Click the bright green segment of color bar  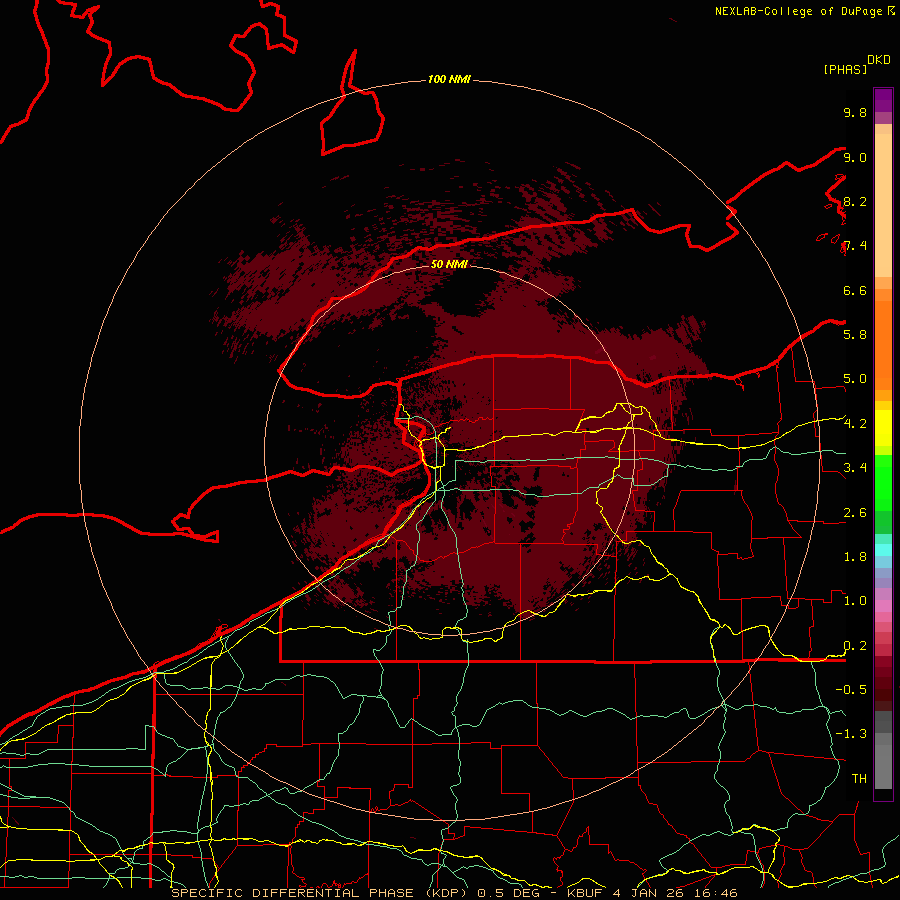click(x=883, y=482)
